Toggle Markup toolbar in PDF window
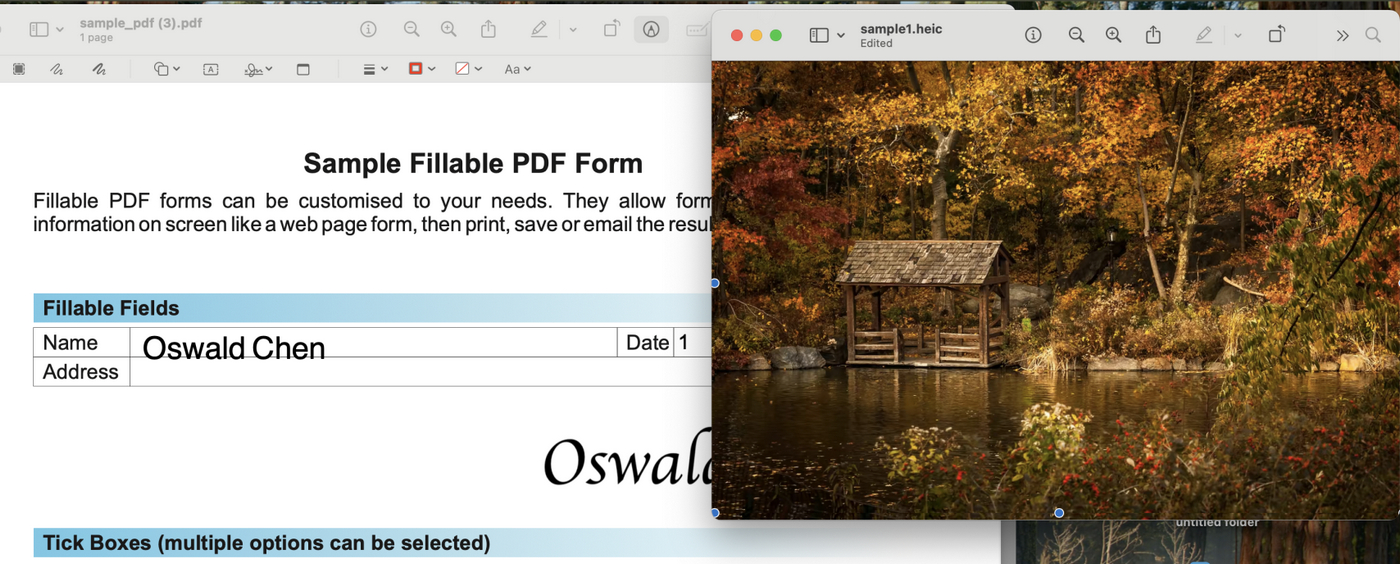This screenshot has width=1400, height=564. click(651, 30)
